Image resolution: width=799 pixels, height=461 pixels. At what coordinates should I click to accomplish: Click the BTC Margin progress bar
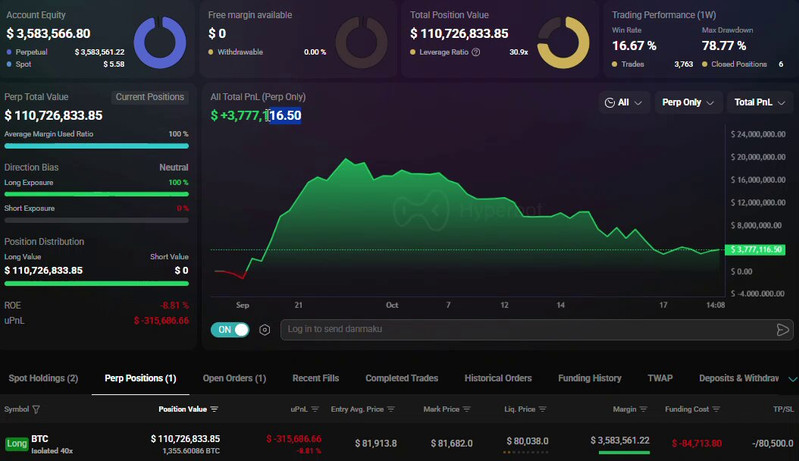tap(624, 452)
